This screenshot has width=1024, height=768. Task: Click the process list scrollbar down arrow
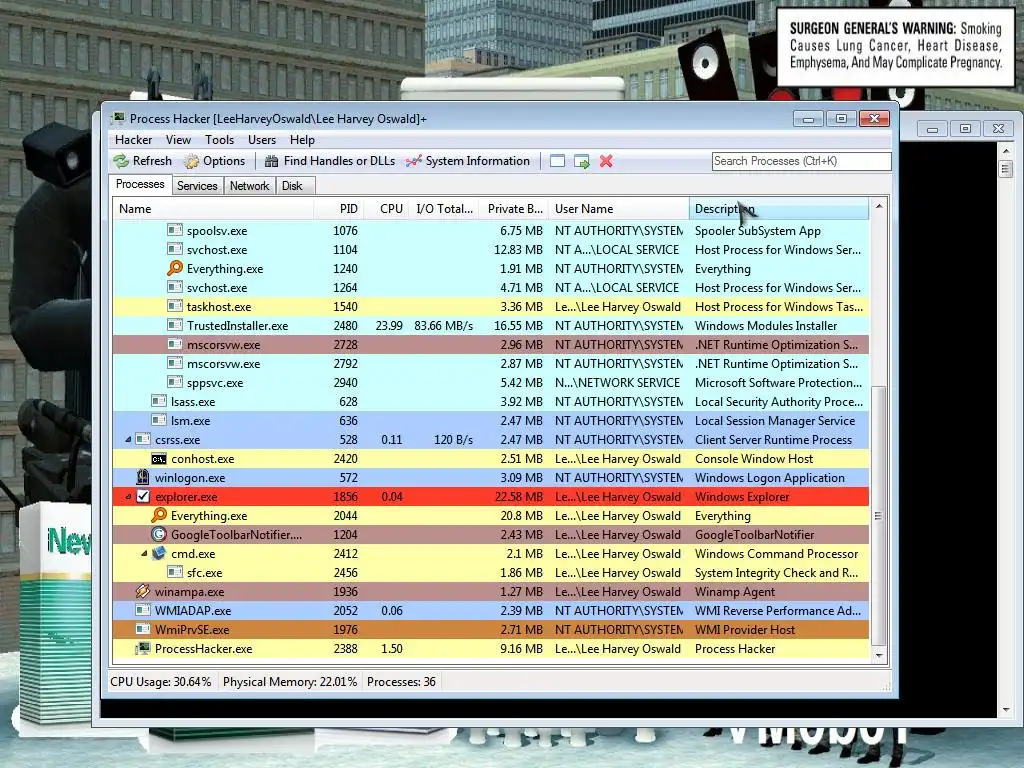pos(879,655)
